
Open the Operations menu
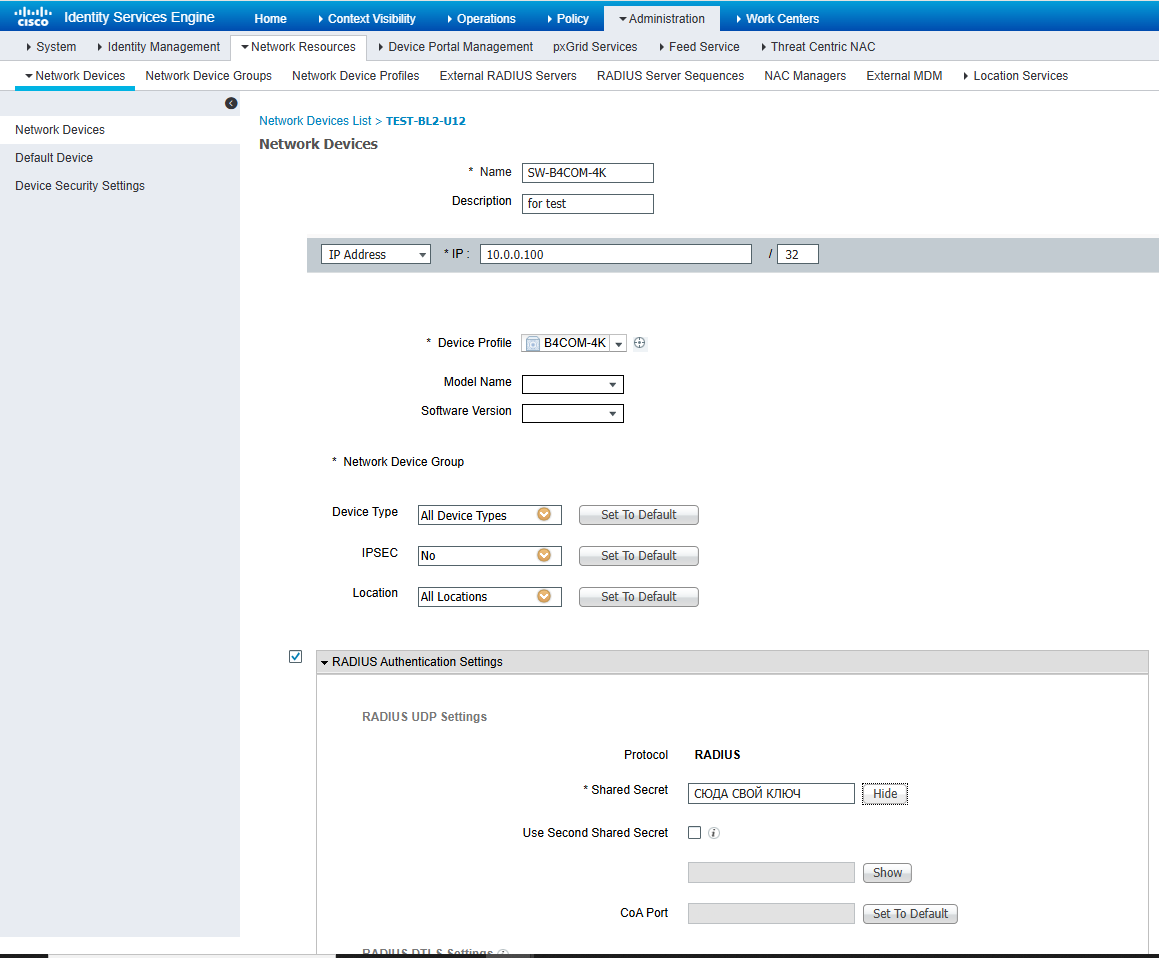tap(481, 18)
